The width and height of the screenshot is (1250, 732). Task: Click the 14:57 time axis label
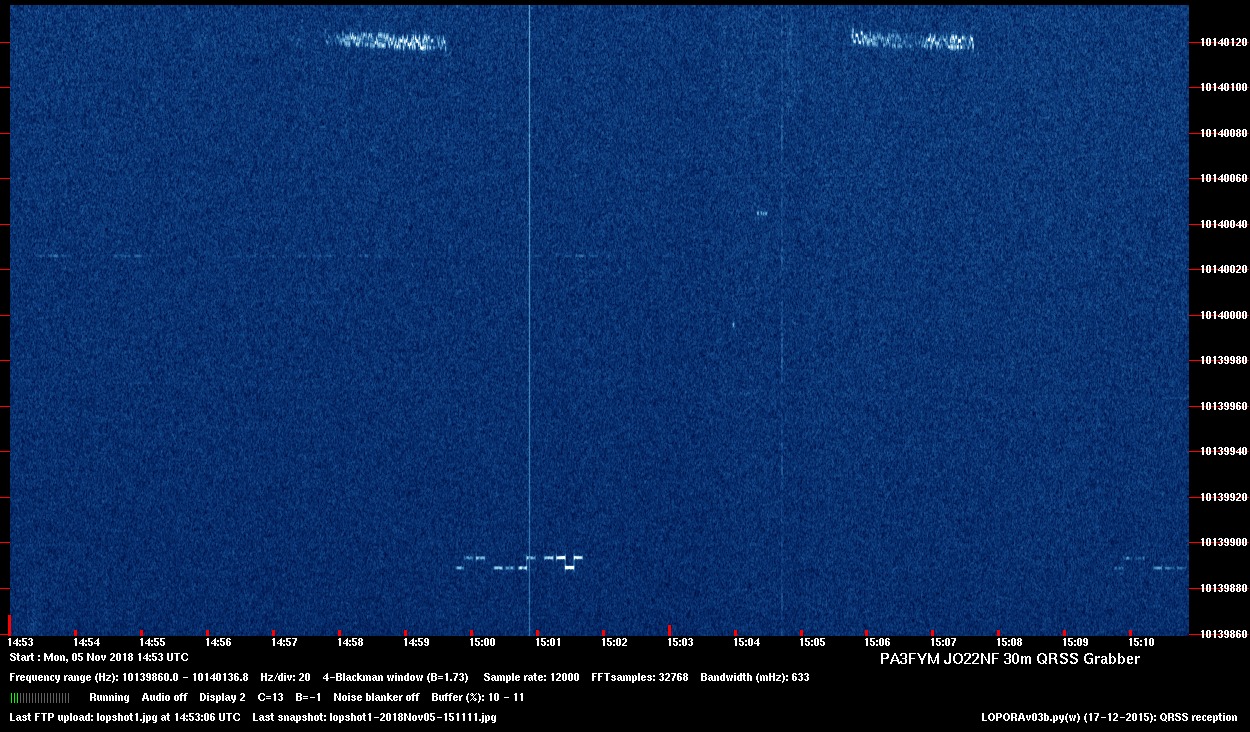[284, 642]
